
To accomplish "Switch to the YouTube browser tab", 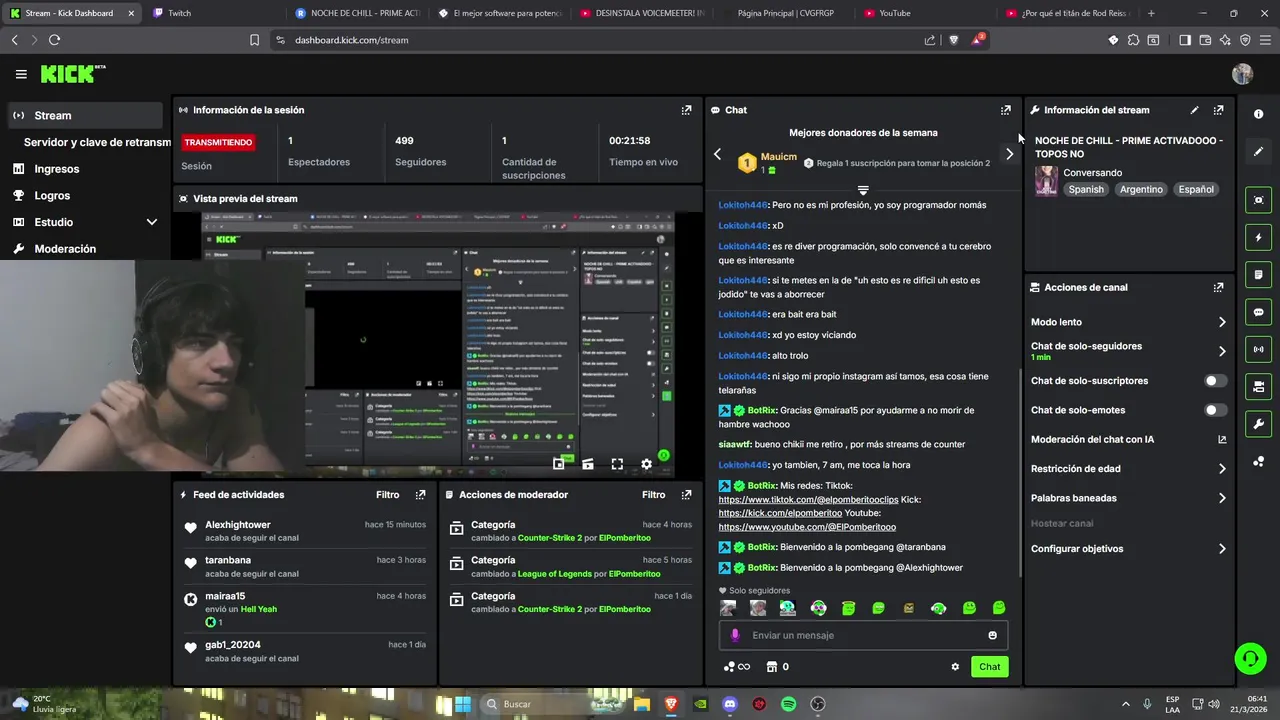I will pos(925,13).
